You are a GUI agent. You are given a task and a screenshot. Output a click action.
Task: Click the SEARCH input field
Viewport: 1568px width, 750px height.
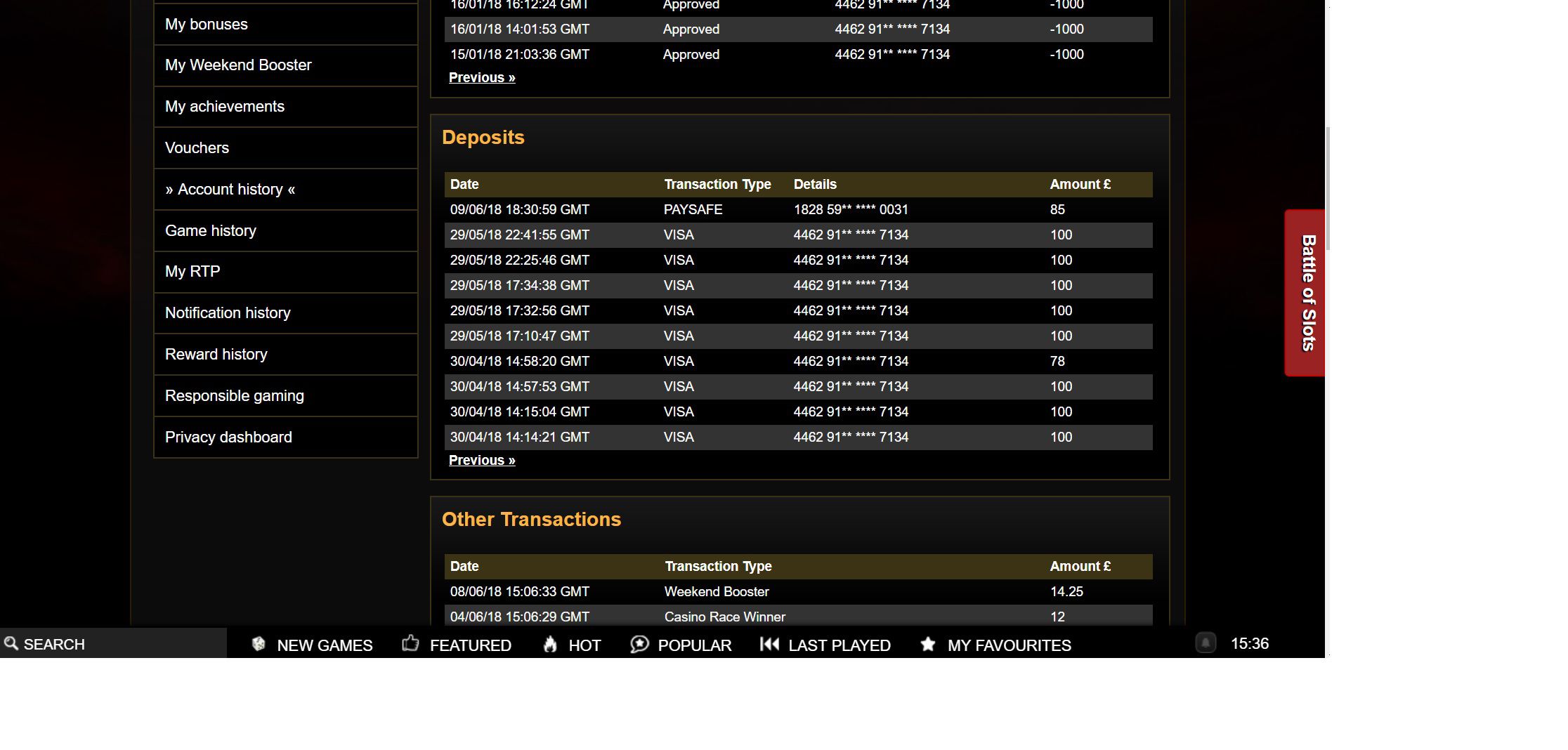[x=113, y=643]
